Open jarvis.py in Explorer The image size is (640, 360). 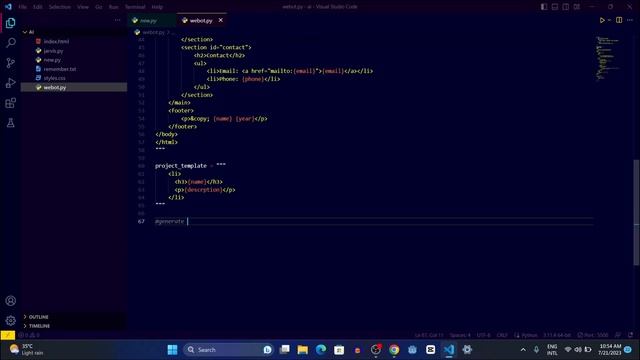(x=73, y=51)
